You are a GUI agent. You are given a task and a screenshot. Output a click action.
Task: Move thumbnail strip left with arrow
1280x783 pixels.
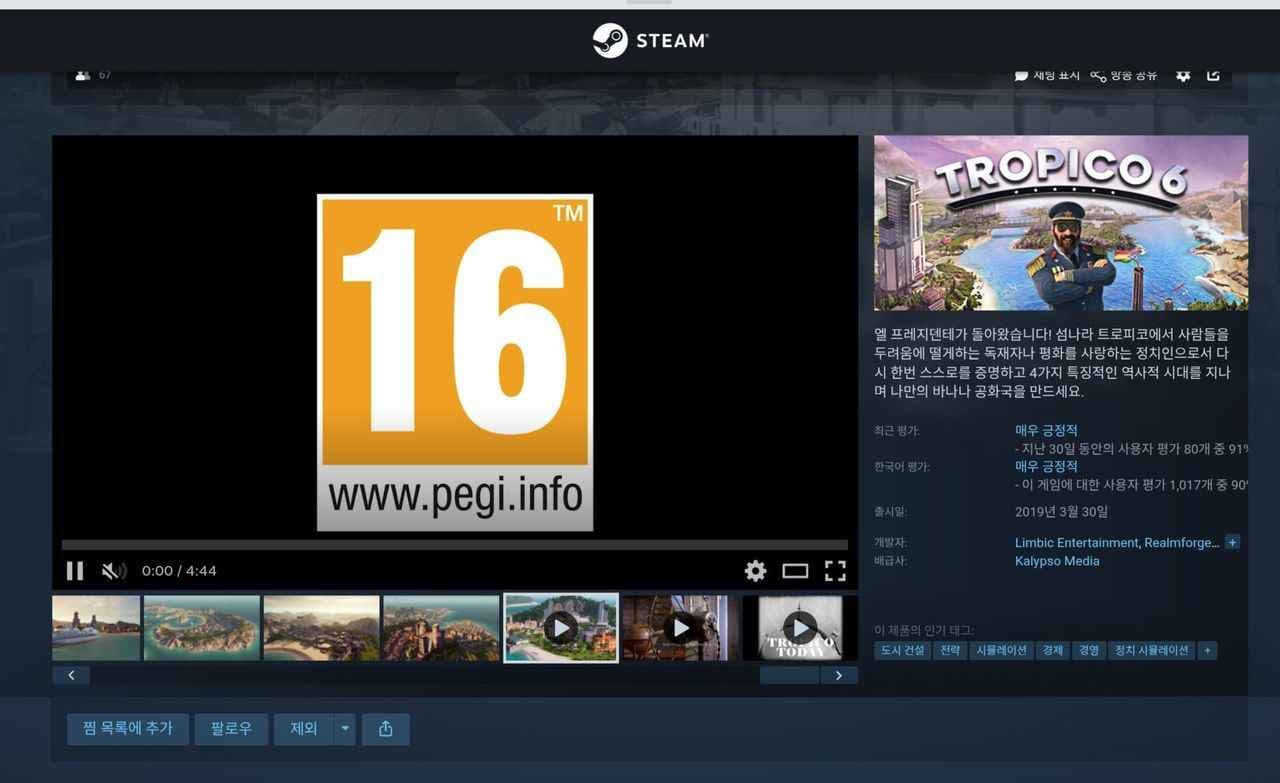coord(71,675)
